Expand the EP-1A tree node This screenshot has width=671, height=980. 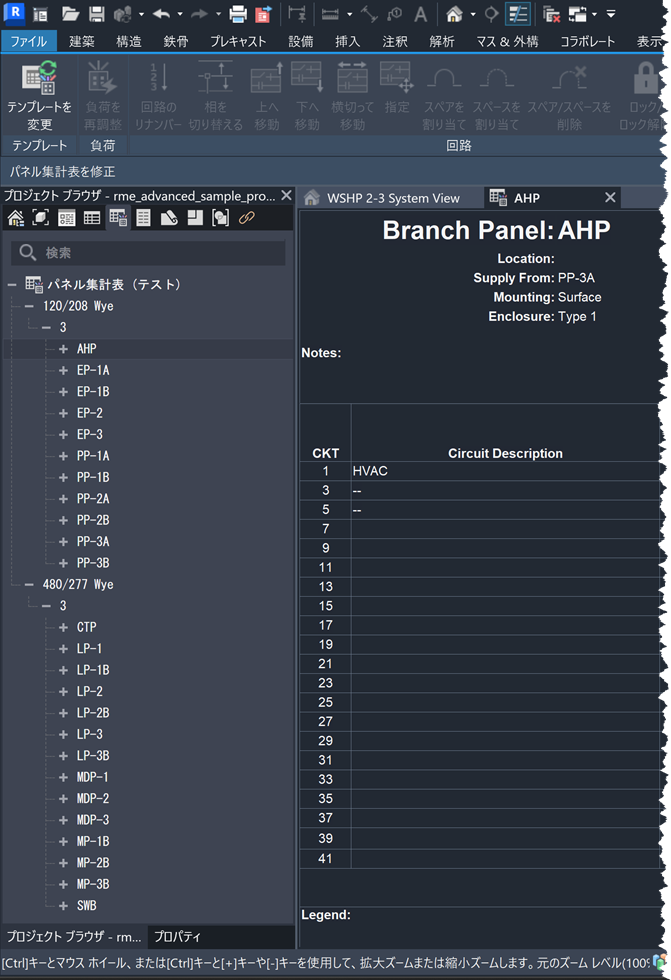click(x=63, y=371)
